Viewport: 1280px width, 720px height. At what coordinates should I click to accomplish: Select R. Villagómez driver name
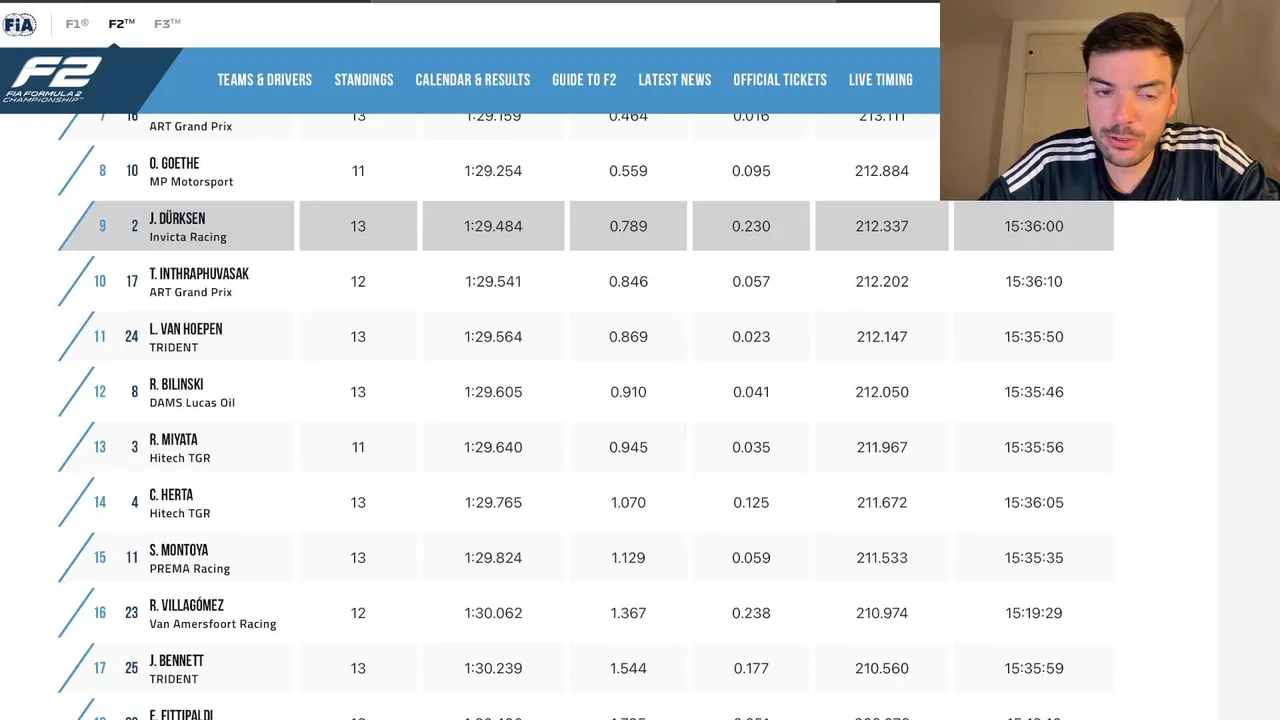[186, 605]
